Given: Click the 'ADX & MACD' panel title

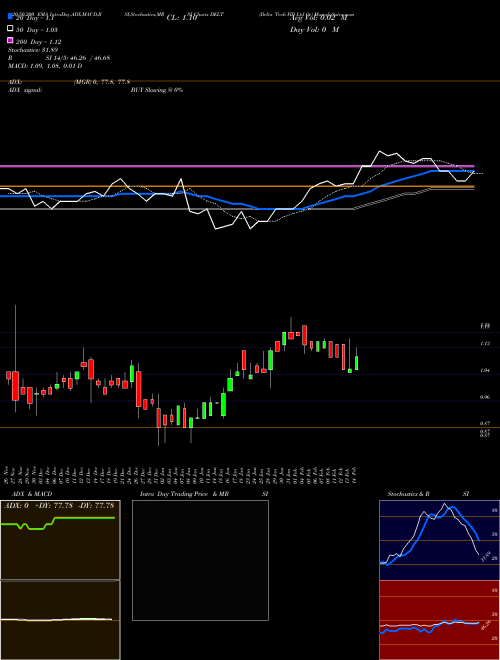Looking at the screenshot, I should click(x=32, y=494).
